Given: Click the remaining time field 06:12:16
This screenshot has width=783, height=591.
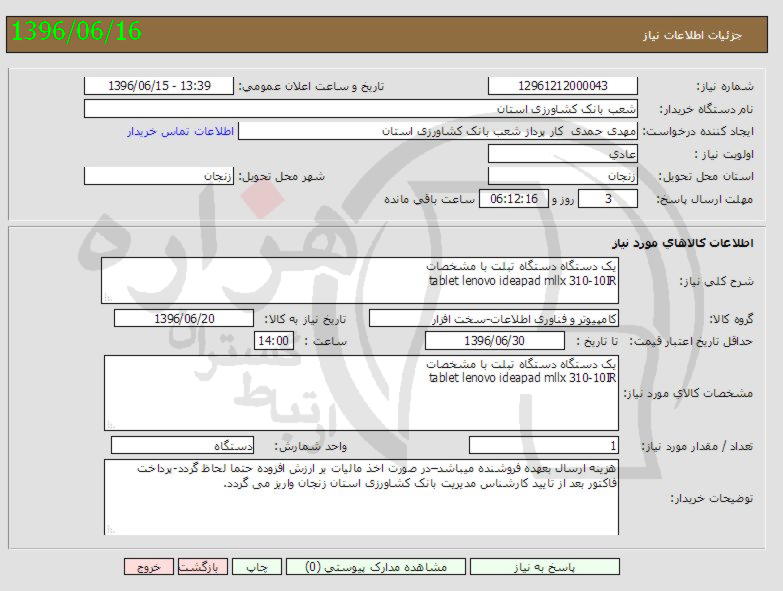Looking at the screenshot, I should (x=515, y=199).
